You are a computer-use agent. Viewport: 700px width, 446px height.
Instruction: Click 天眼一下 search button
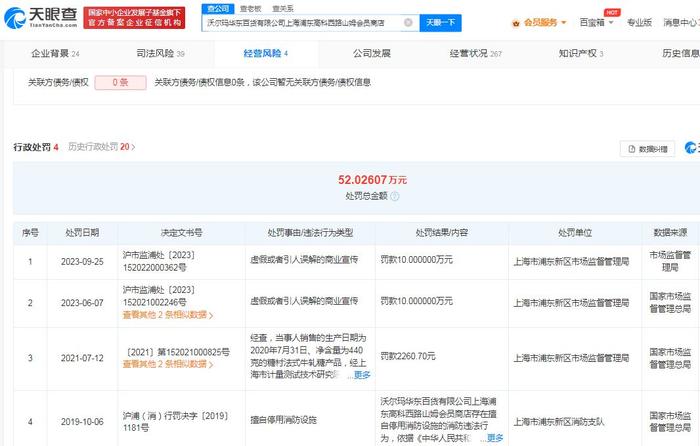441,23
